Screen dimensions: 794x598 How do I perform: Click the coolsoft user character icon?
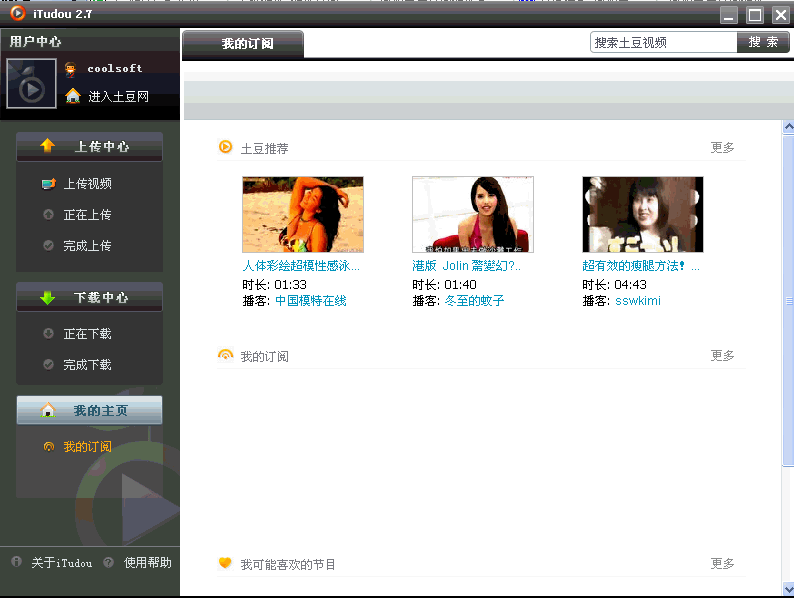pos(71,69)
